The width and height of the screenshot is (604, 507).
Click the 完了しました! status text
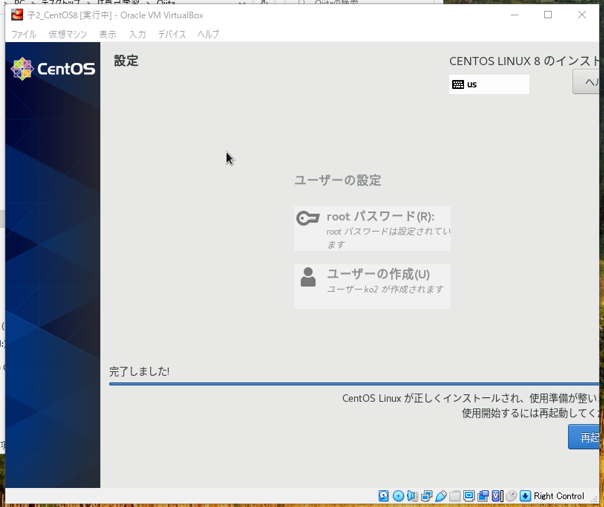pos(139,371)
